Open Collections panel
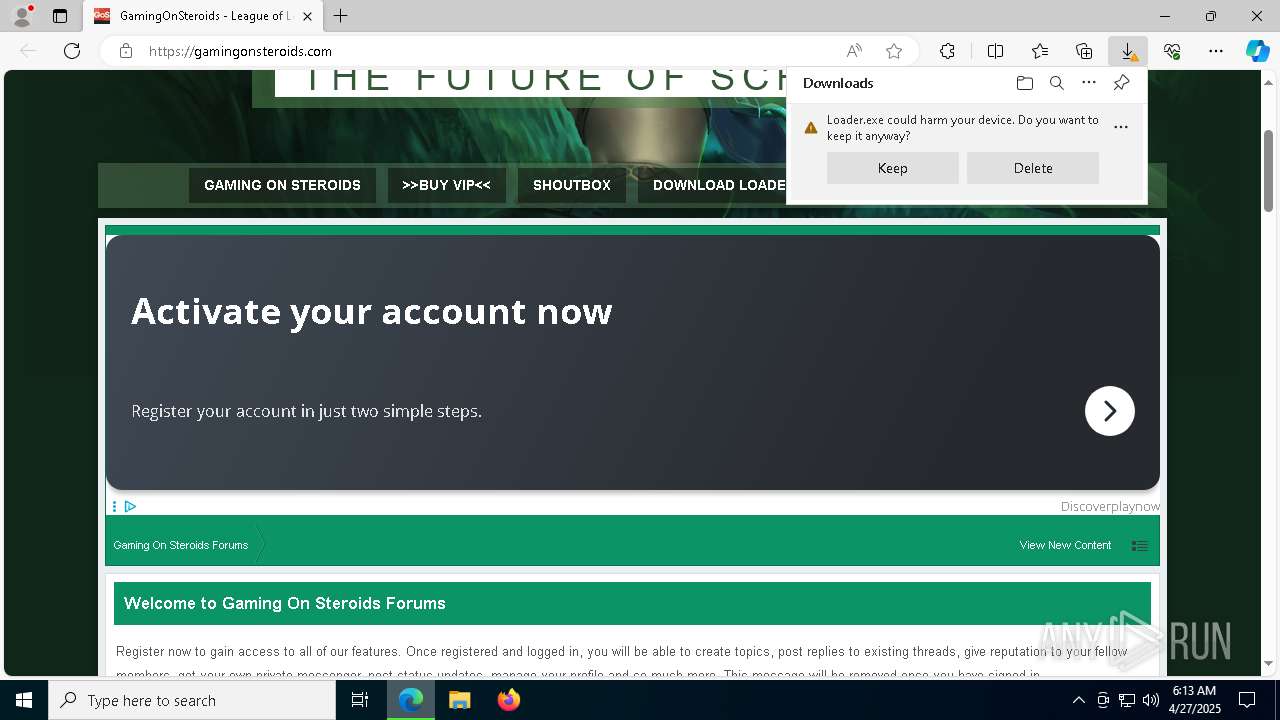This screenshot has width=1280, height=720. 1084,51
